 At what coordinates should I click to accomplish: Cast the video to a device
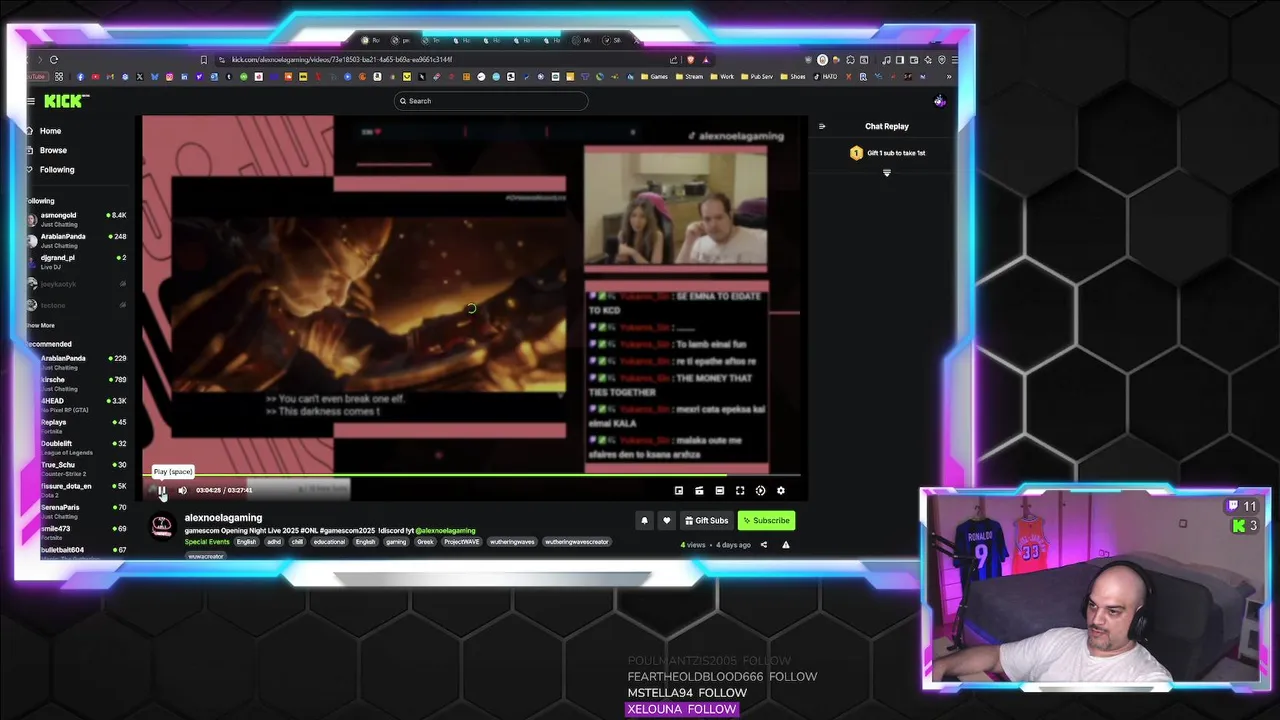(699, 490)
